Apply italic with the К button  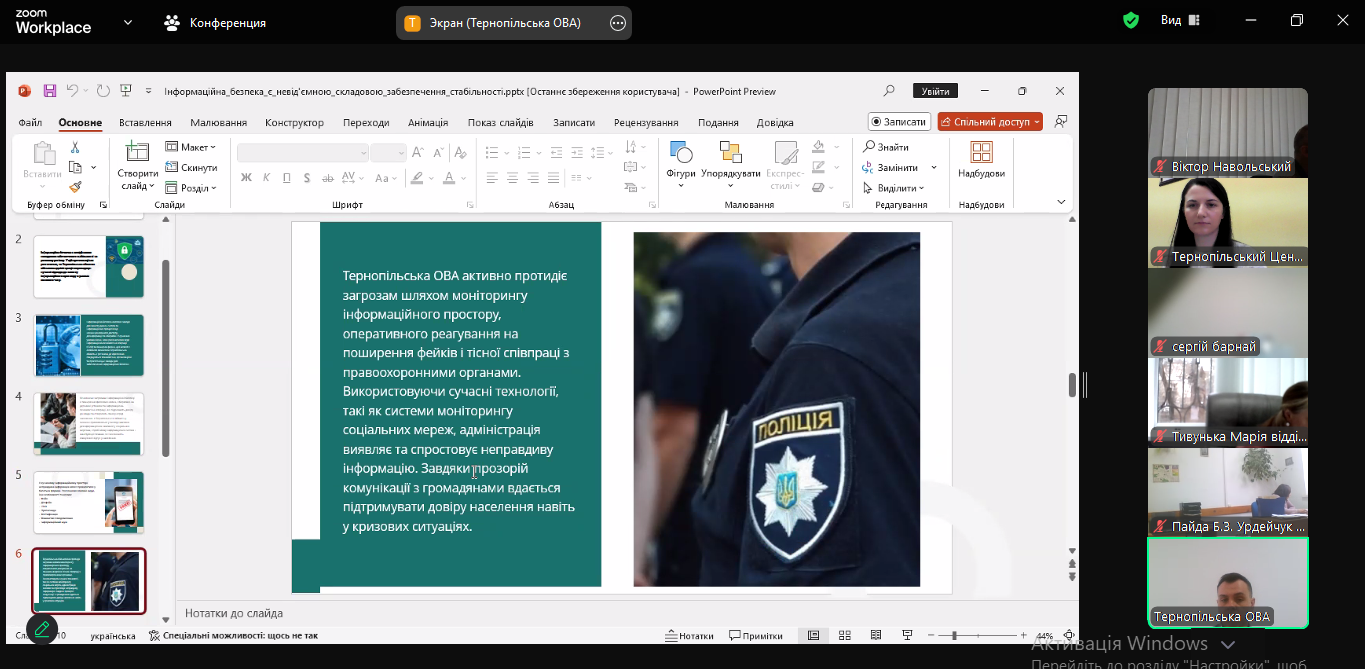coord(267,178)
